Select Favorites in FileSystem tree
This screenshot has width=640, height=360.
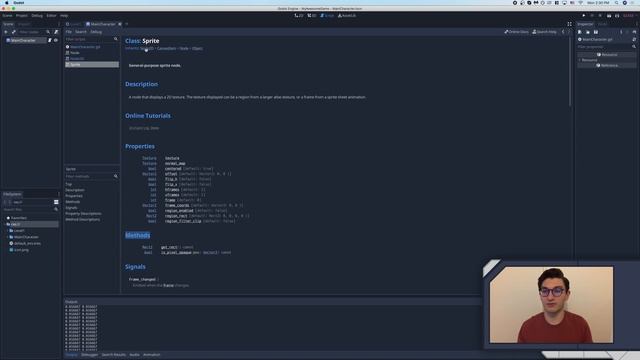18,218
